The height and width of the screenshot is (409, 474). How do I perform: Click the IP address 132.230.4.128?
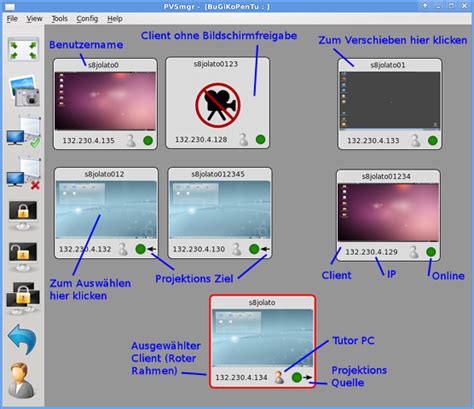pyautogui.click(x=201, y=140)
